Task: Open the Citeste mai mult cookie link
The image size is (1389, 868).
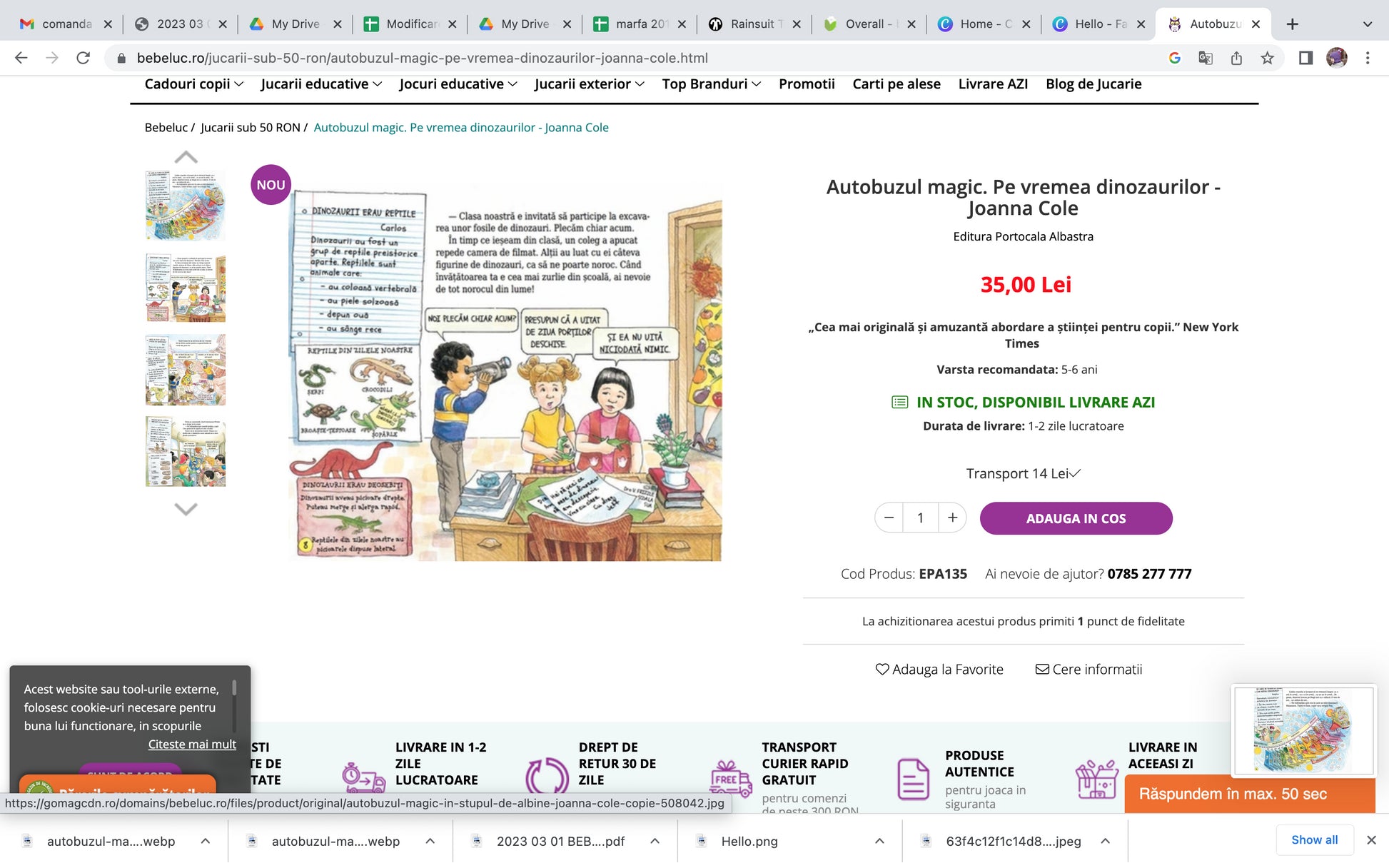Action: 192,744
